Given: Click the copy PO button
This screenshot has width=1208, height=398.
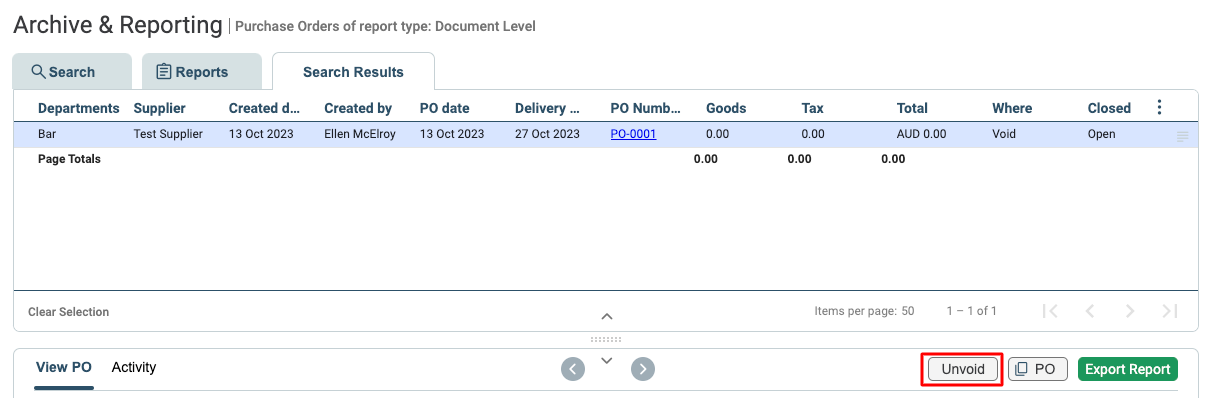Looking at the screenshot, I should click(x=1038, y=369).
